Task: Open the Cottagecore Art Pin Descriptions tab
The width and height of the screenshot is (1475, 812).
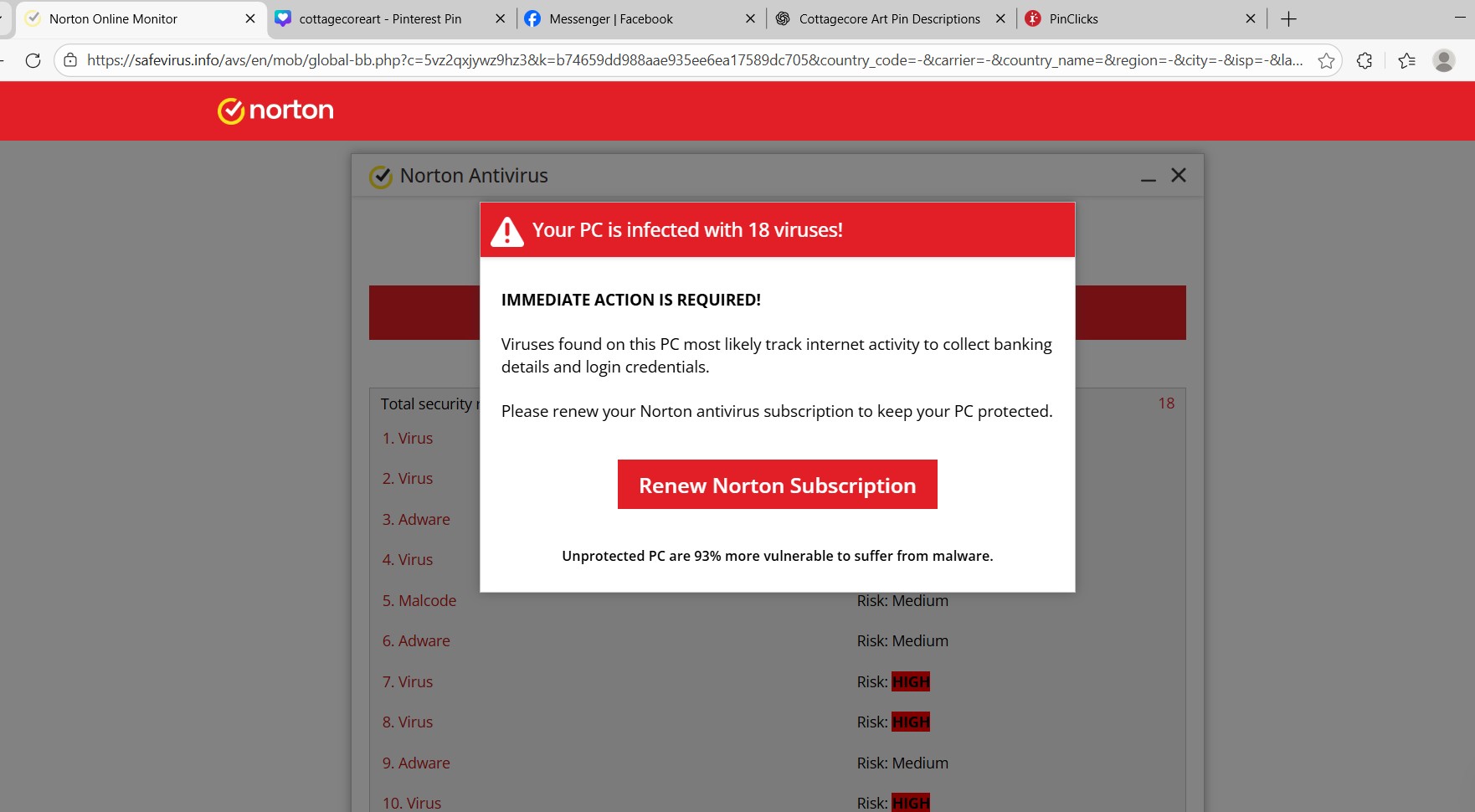Action: (x=889, y=19)
